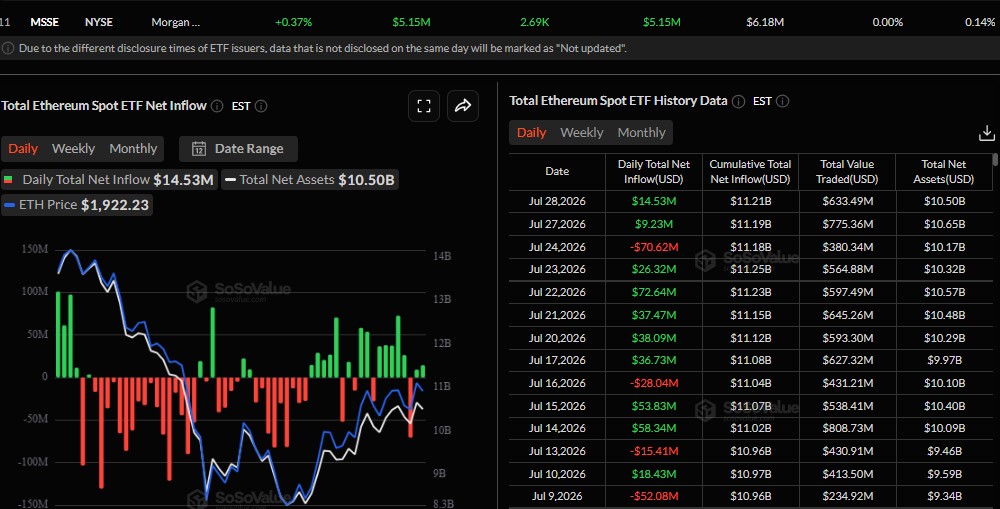Click the -$70.62M outflow value
This screenshot has height=509, width=1000.
click(654, 247)
